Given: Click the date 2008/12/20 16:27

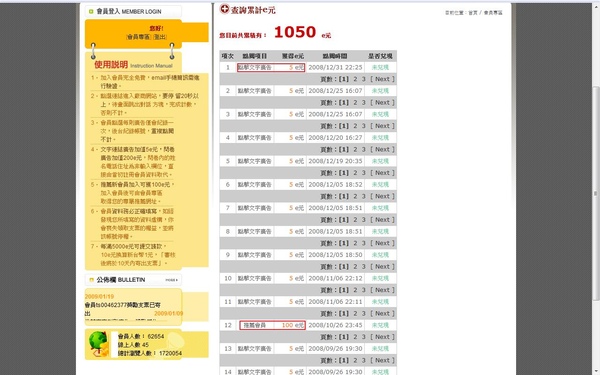Looking at the screenshot, I should [x=335, y=137].
